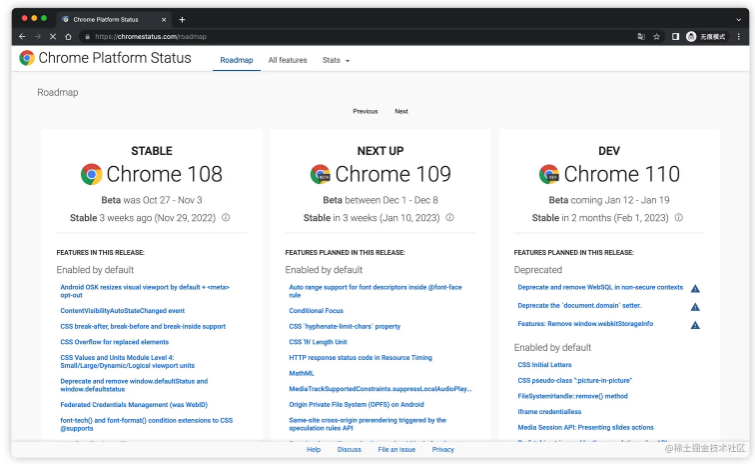Open Federated Credentials Management link
755x464 pixels.
click(x=133, y=405)
